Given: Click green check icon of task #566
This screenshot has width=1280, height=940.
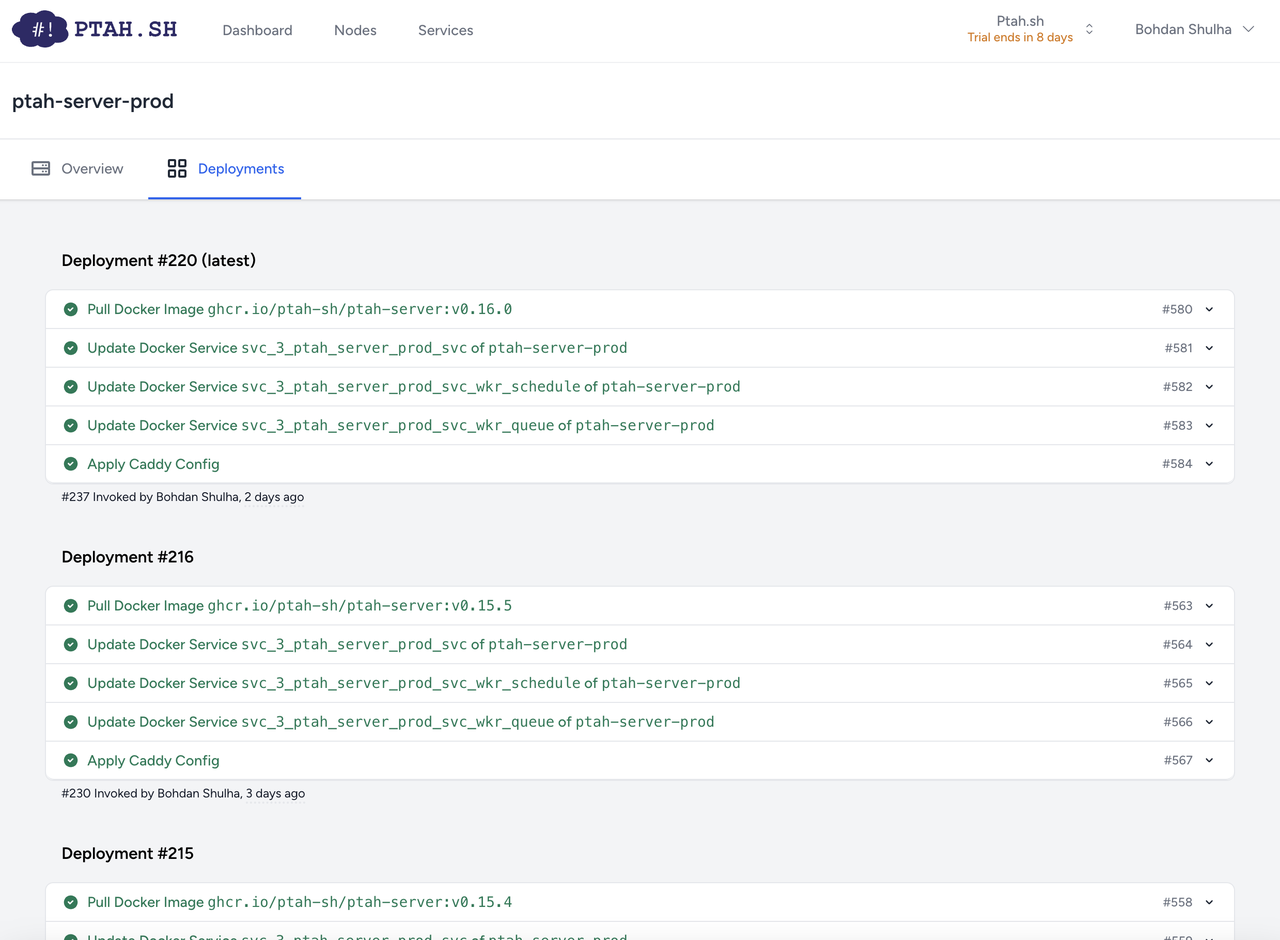Looking at the screenshot, I should tap(71, 722).
